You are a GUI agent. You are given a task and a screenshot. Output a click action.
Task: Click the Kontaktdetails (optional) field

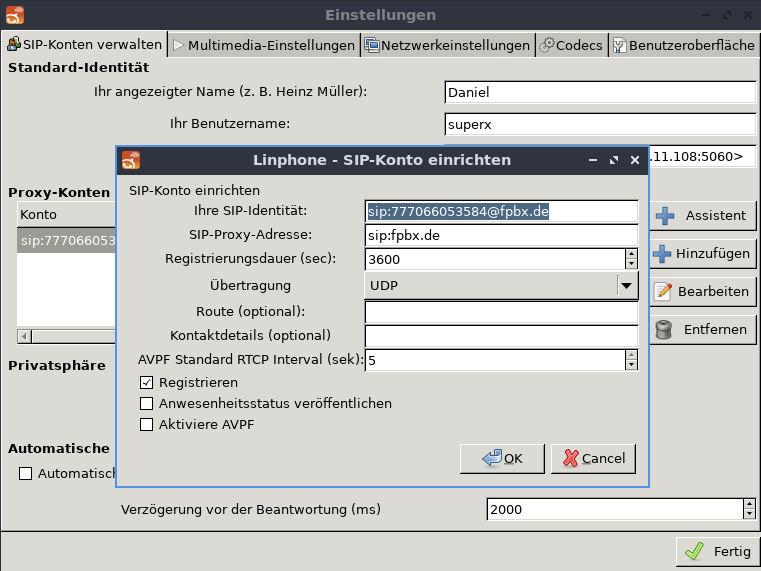[x=501, y=336]
